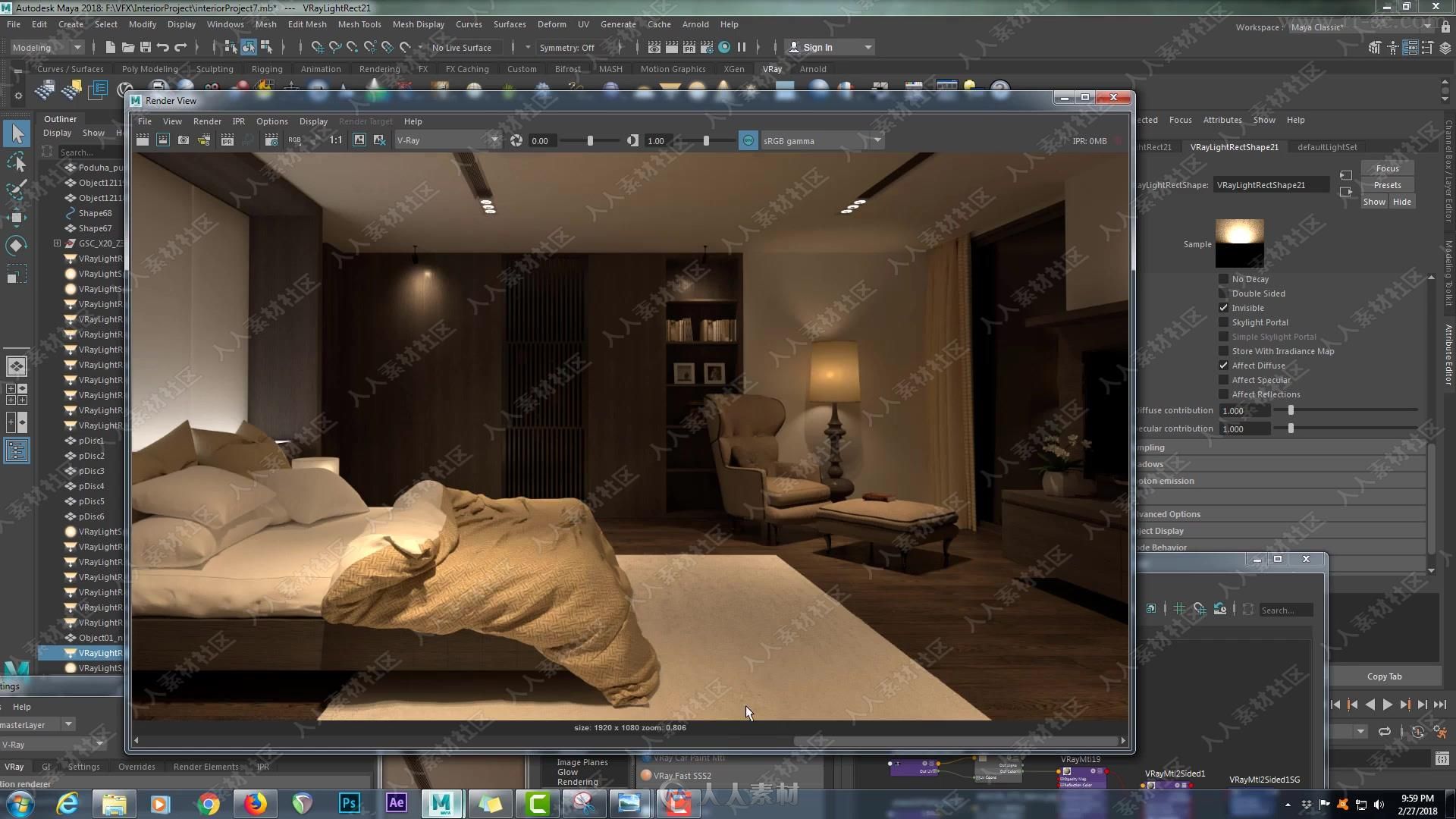This screenshot has width=1456, height=819.
Task: Enable the Affect Specular checkbox
Action: [1223, 380]
